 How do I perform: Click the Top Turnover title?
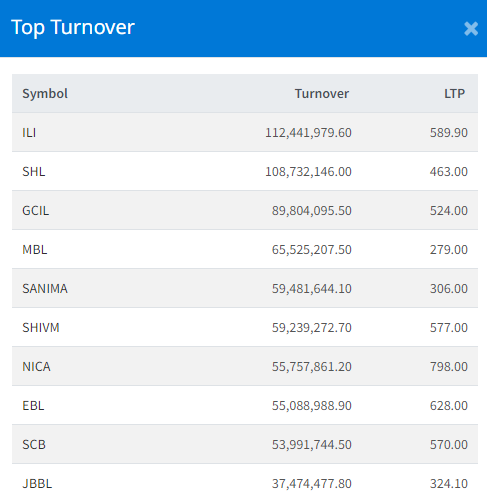click(x=73, y=27)
